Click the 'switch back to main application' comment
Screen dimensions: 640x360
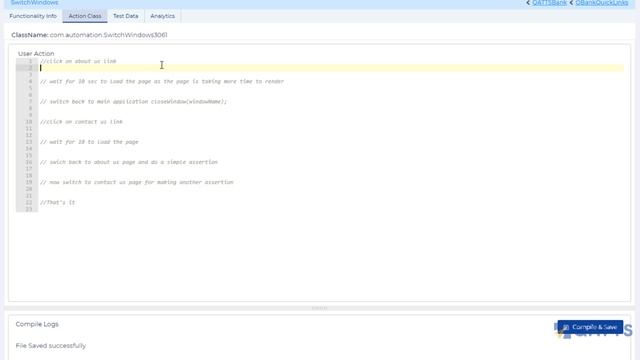pyautogui.click(x=133, y=102)
